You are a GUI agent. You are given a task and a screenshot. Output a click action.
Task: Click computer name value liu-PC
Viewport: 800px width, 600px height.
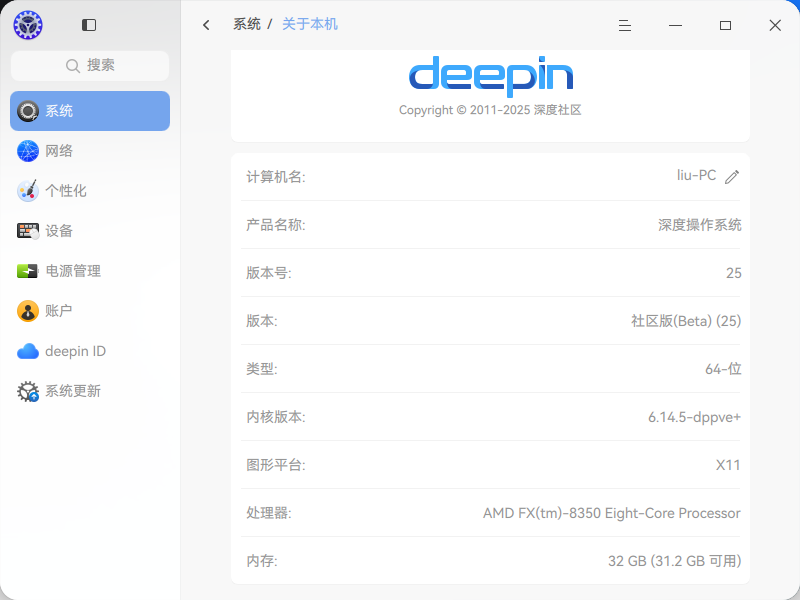(696, 176)
